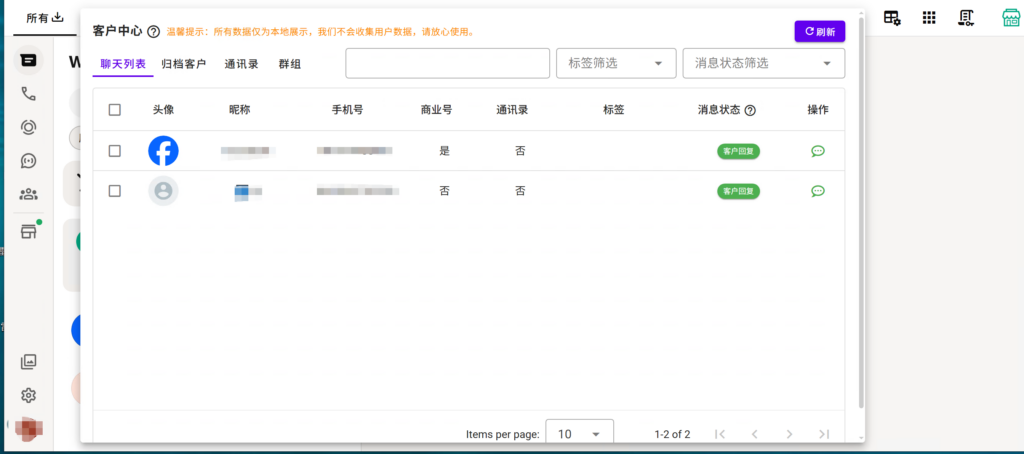
Task: Go to next page of table
Action: 790,434
